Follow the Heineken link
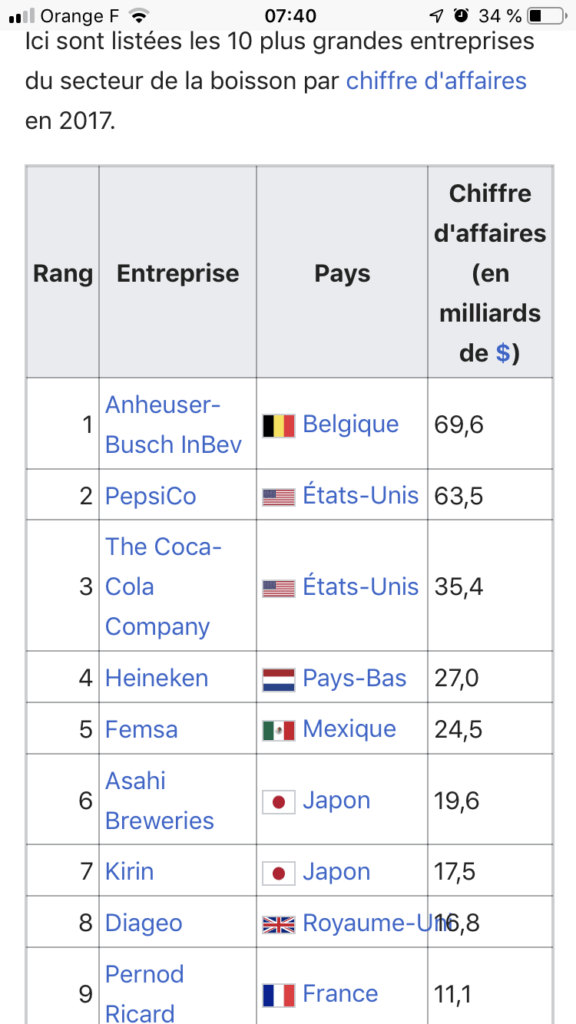Viewport: 576px width, 1024px height. point(157,678)
